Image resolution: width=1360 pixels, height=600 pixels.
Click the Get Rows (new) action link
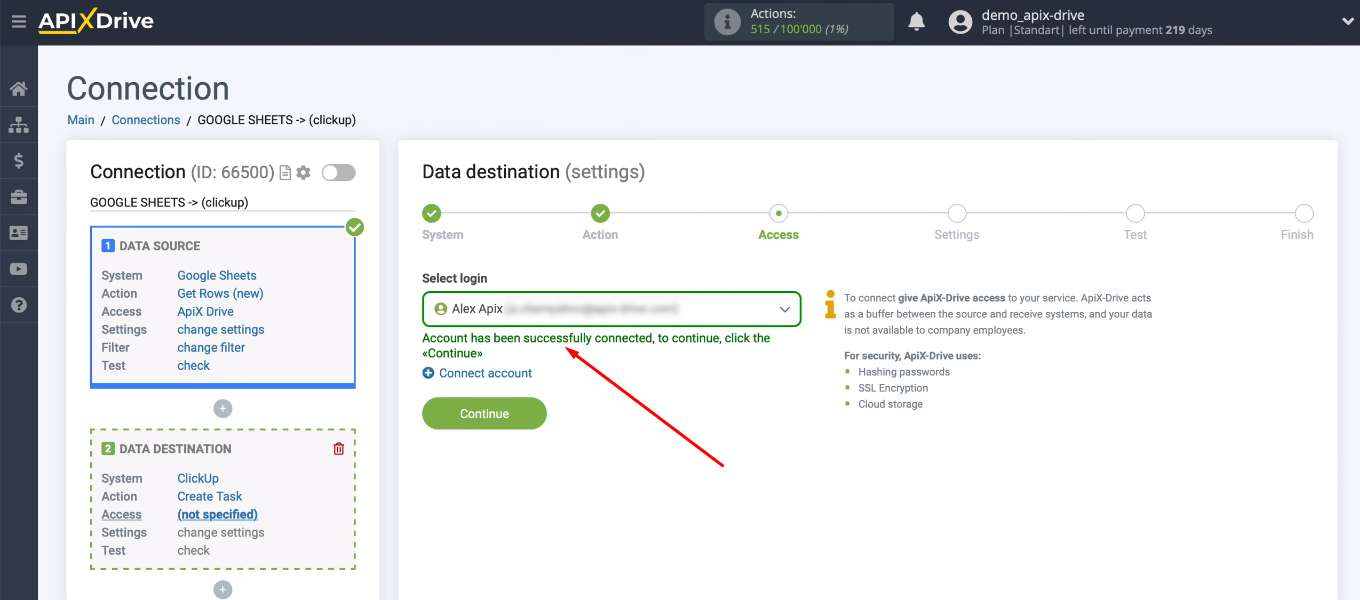point(220,294)
